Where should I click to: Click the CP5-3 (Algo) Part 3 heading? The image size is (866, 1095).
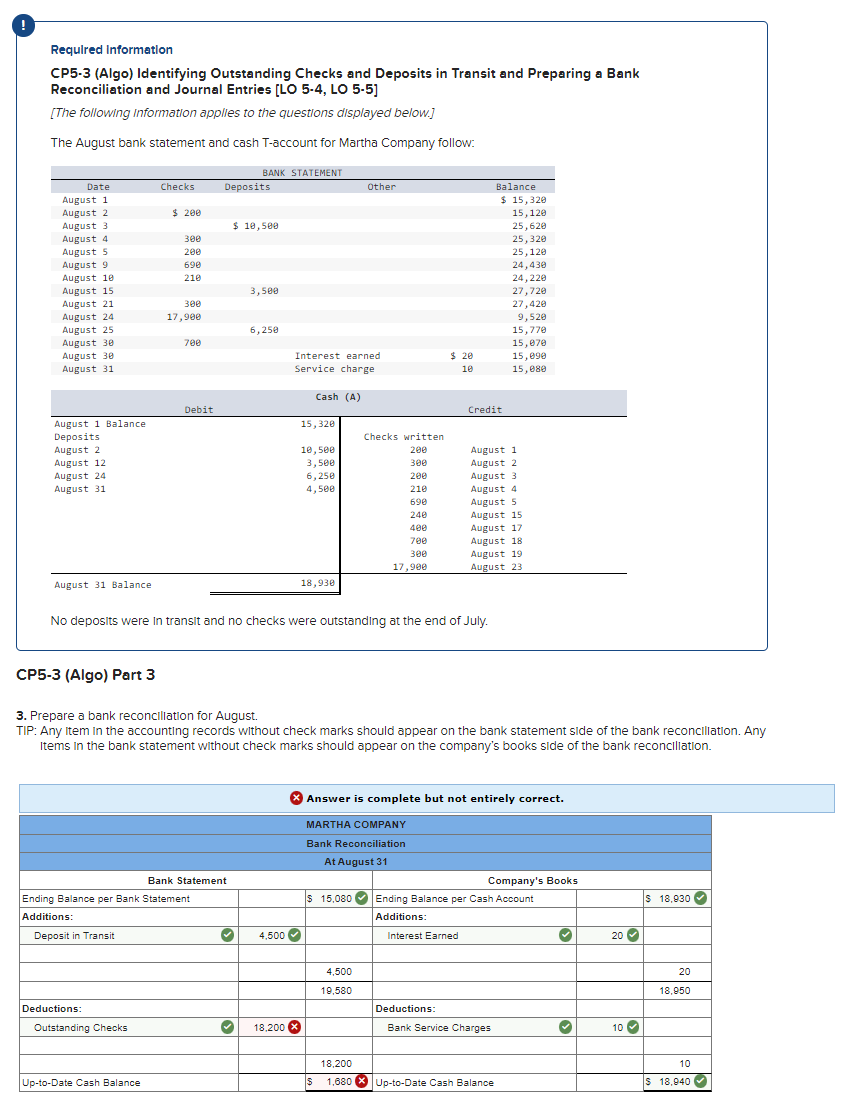click(x=87, y=675)
